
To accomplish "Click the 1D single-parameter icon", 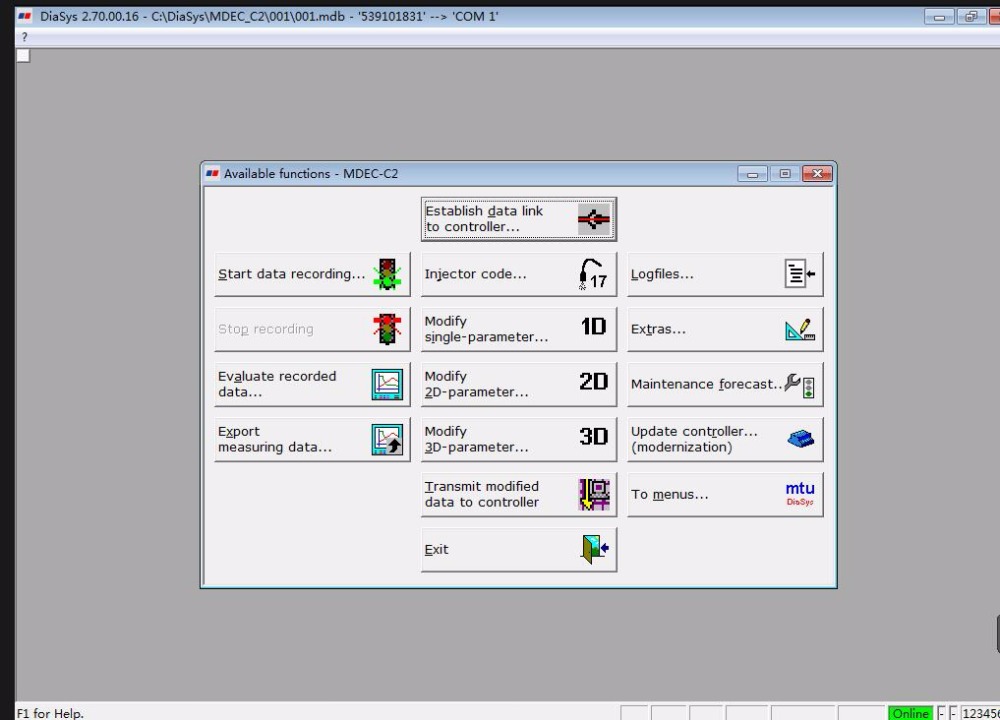I will click(x=593, y=328).
